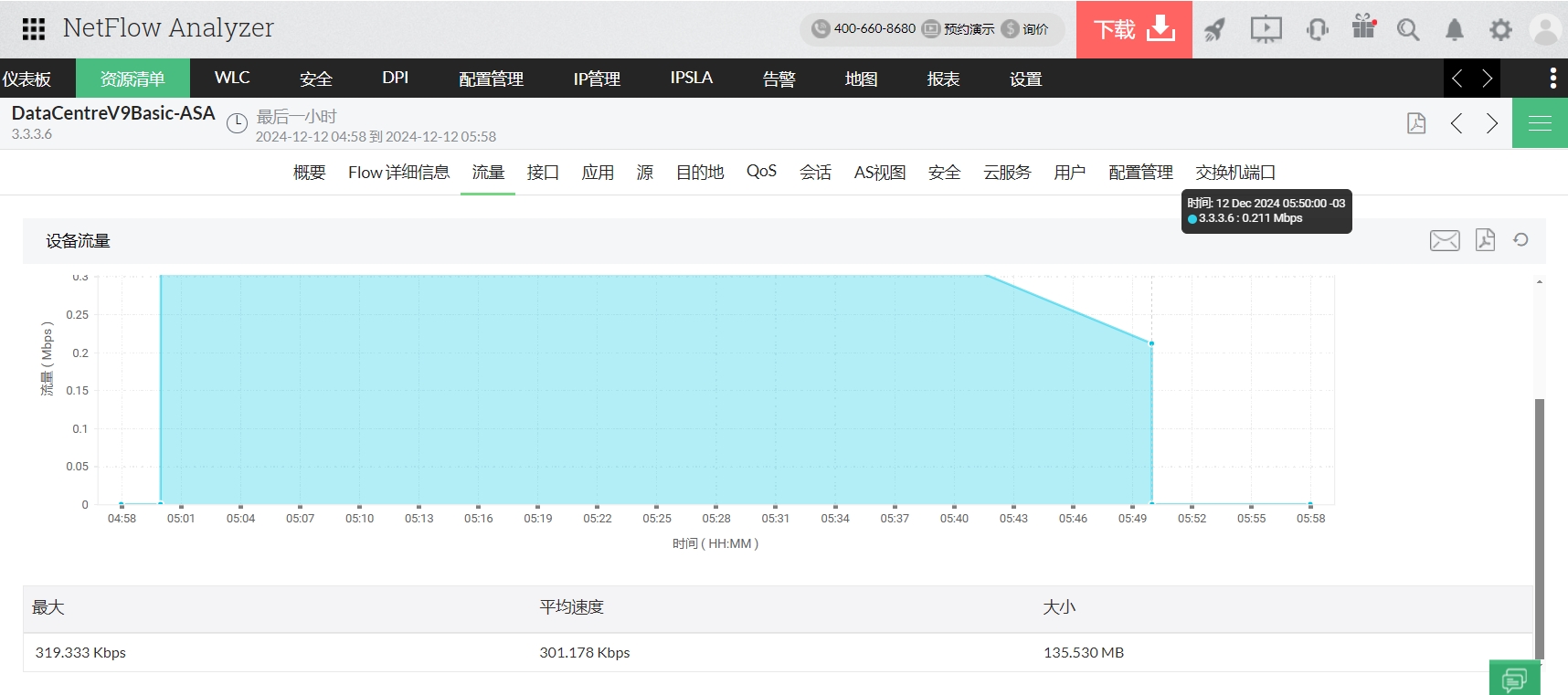
Task: Click the search magnifier icon
Action: tap(1408, 30)
